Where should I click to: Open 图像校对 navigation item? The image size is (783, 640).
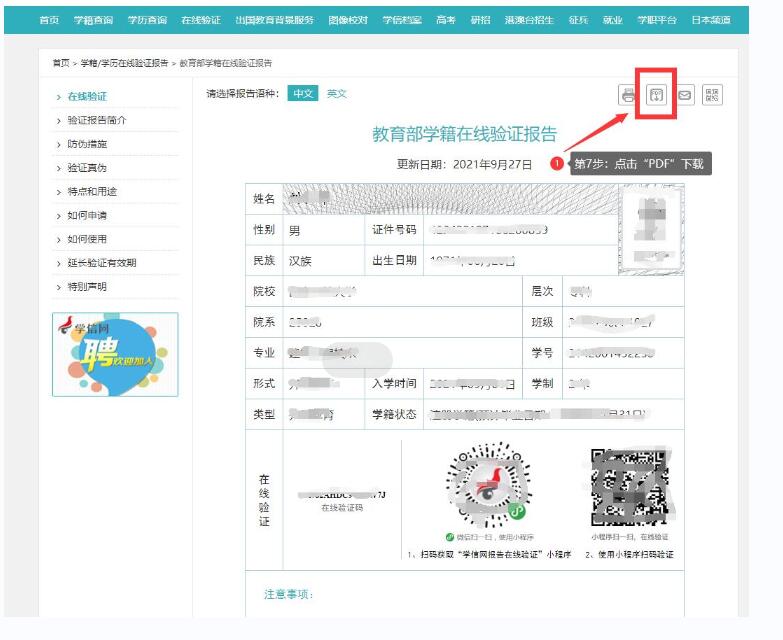348,20
